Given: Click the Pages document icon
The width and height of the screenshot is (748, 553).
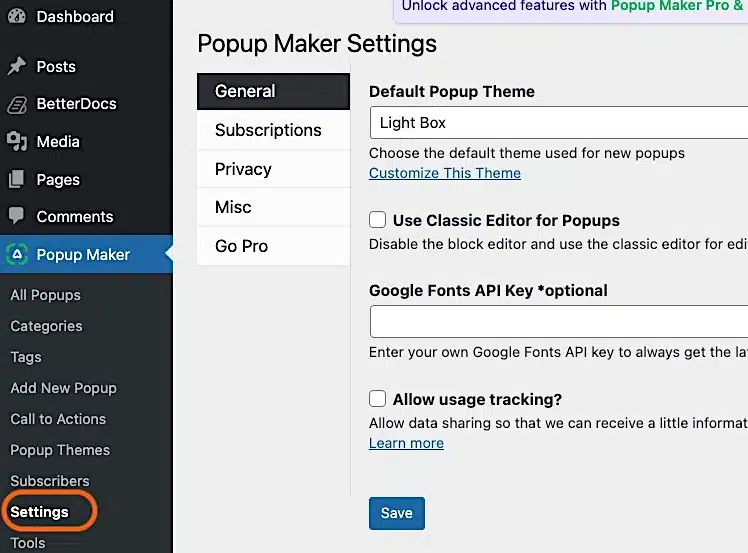Looking at the screenshot, I should coord(17,179).
